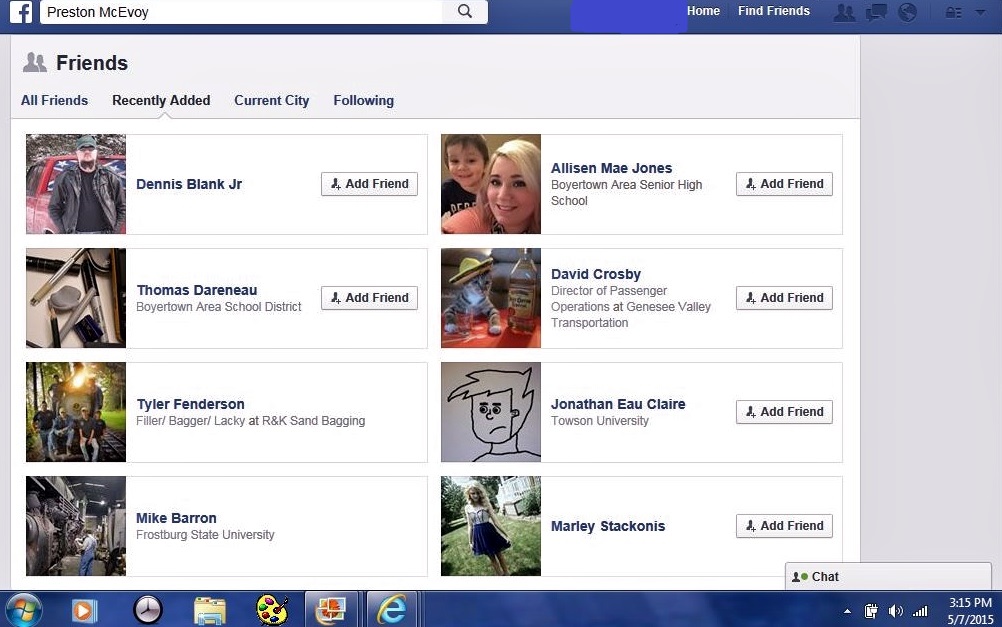The height and width of the screenshot is (627, 1002).
Task: Click the Friends page heading icon
Action: [x=35, y=63]
